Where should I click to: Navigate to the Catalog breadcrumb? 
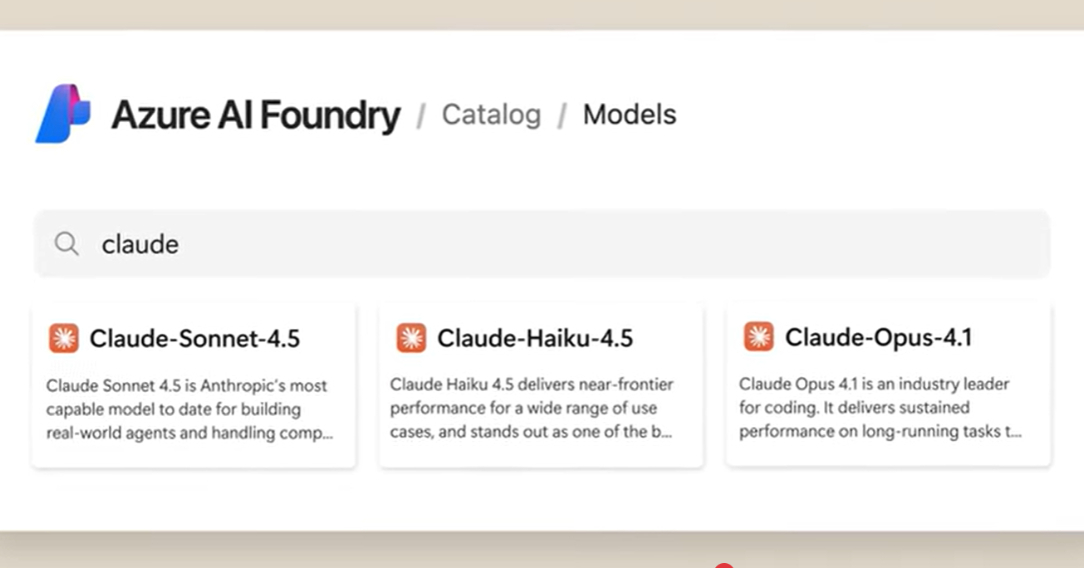pos(491,115)
